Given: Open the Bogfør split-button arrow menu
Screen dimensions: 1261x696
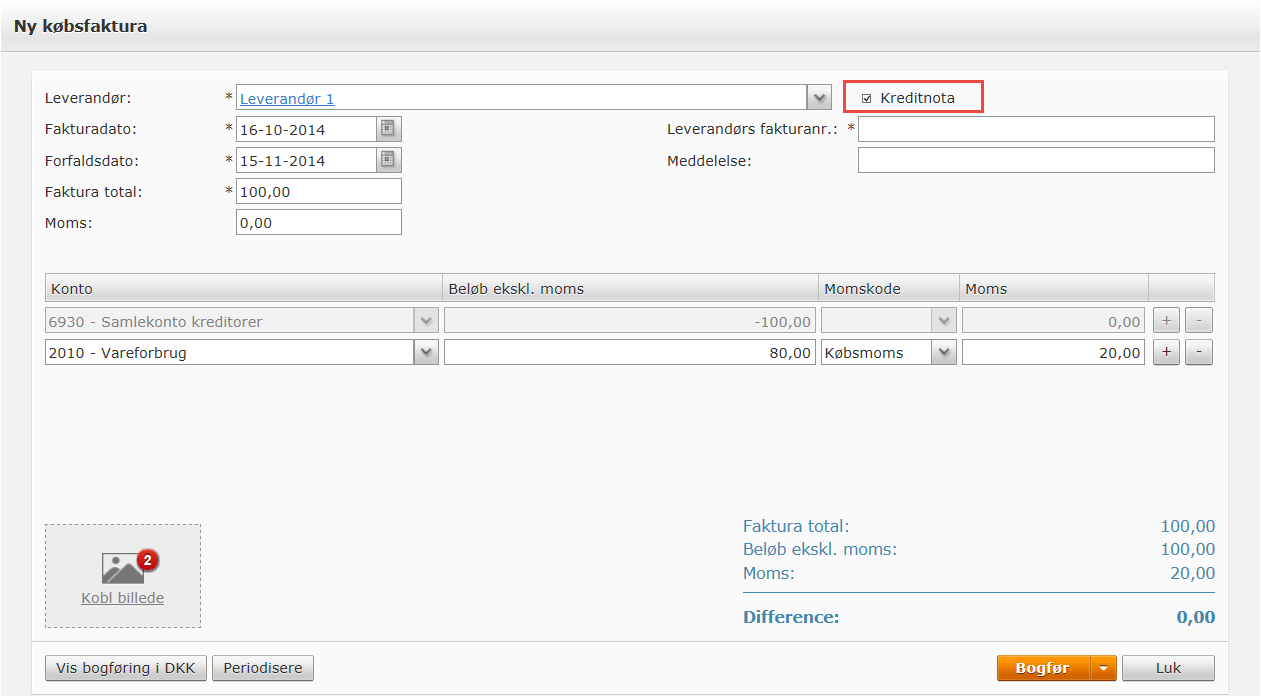Looking at the screenshot, I should tap(1103, 668).
